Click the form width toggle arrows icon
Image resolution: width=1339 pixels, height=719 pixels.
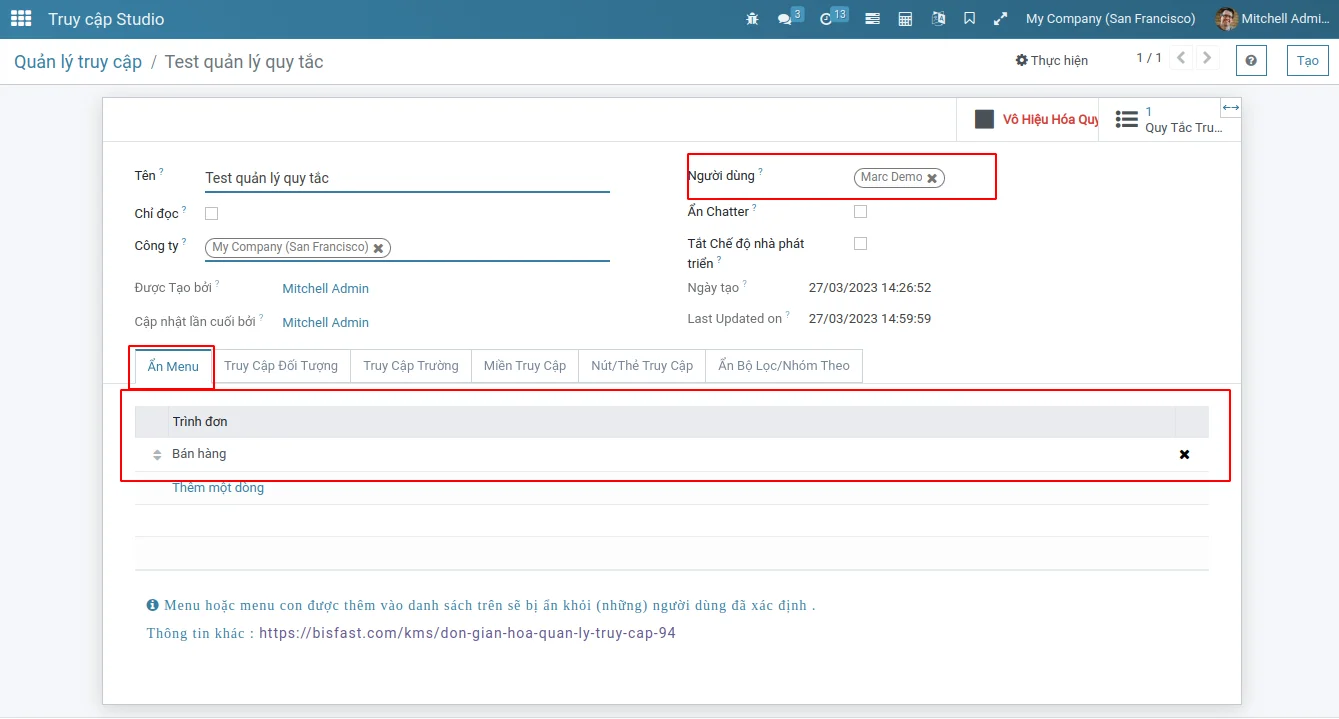1231,107
